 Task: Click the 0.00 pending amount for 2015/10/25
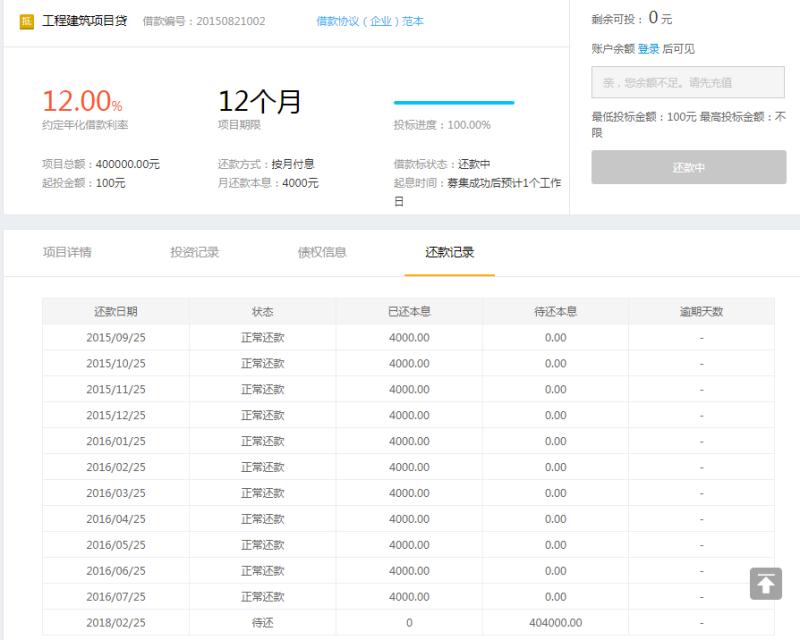[x=556, y=363]
